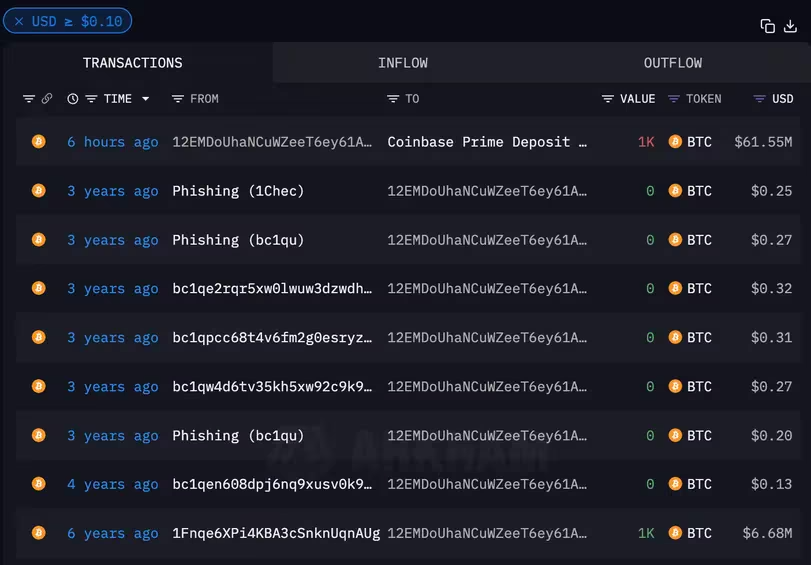This screenshot has width=811, height=565.
Task: Click BTC token icon in the $61.55M row
Action: tap(675, 142)
